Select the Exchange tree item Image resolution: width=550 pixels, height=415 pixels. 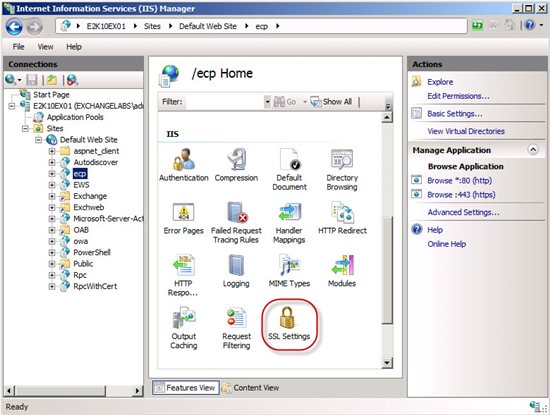[90, 196]
